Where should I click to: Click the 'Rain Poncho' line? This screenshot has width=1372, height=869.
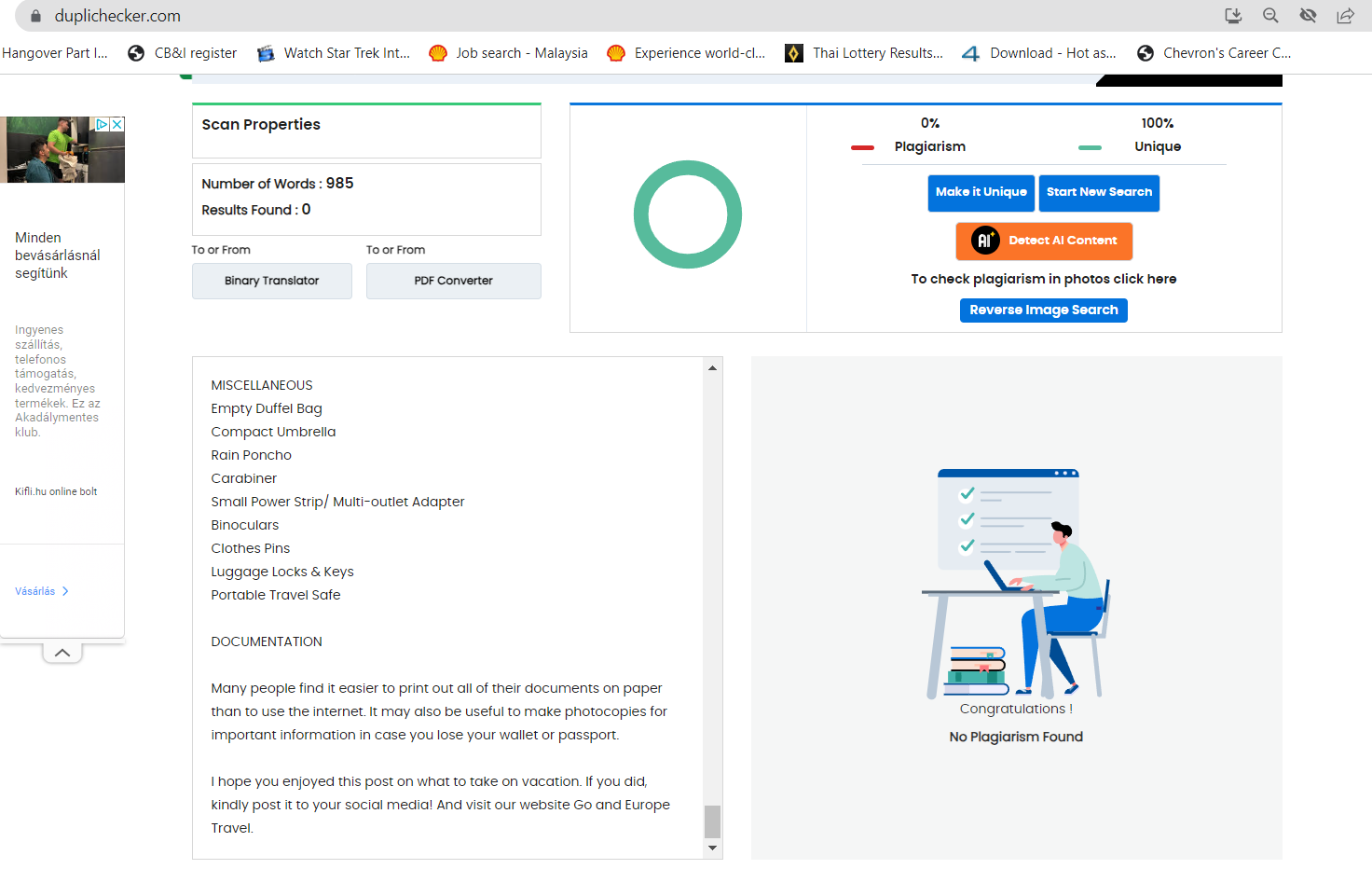coord(252,455)
